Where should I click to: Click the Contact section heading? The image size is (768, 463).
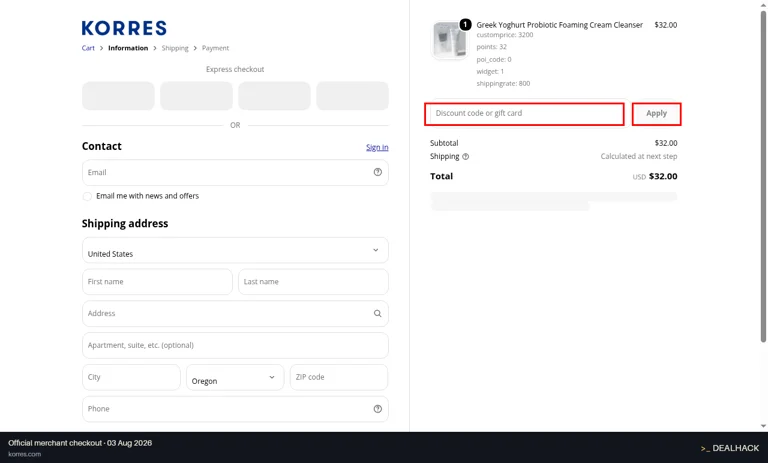(x=101, y=146)
